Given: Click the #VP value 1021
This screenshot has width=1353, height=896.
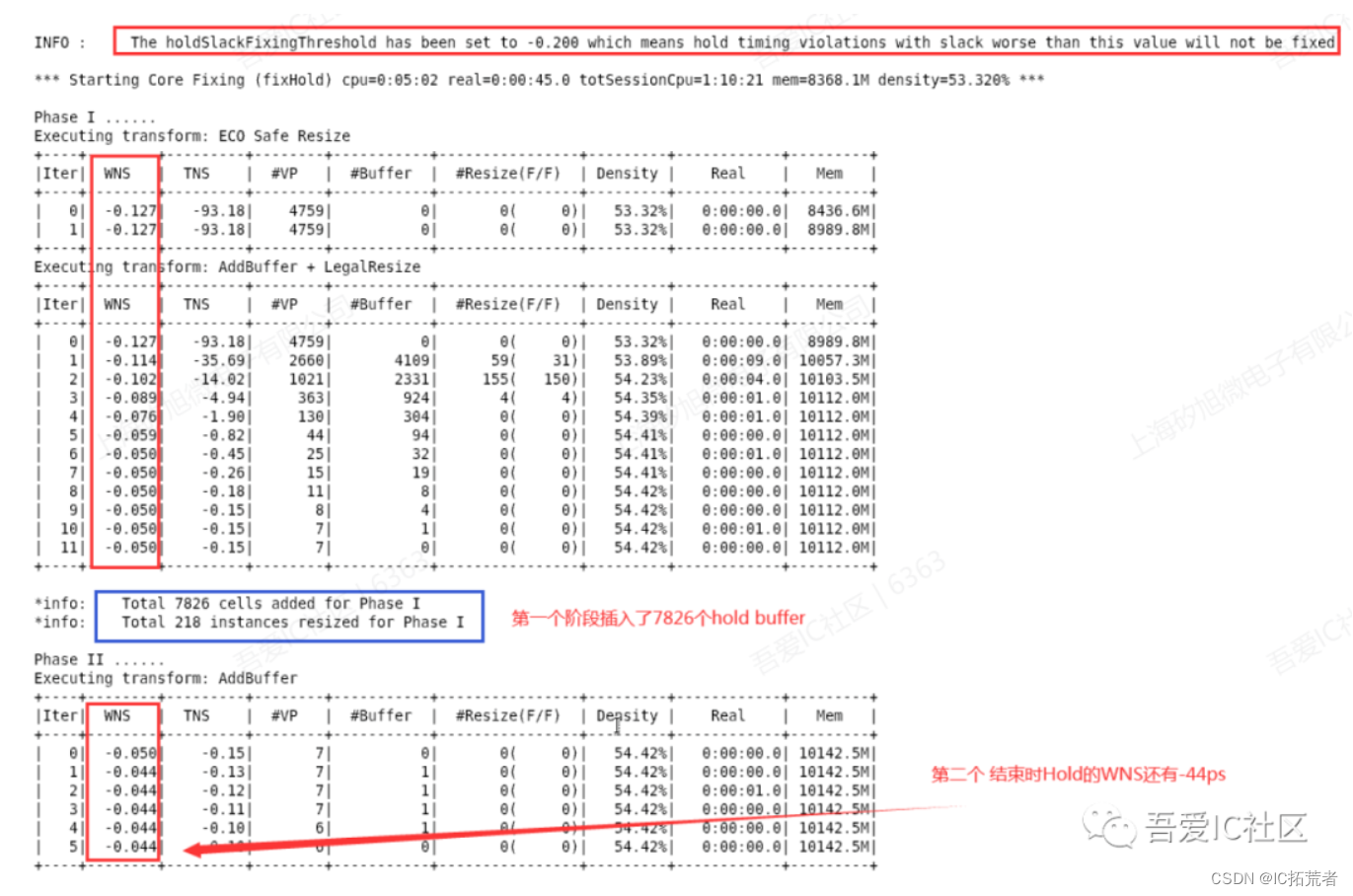Looking at the screenshot, I should tap(307, 380).
